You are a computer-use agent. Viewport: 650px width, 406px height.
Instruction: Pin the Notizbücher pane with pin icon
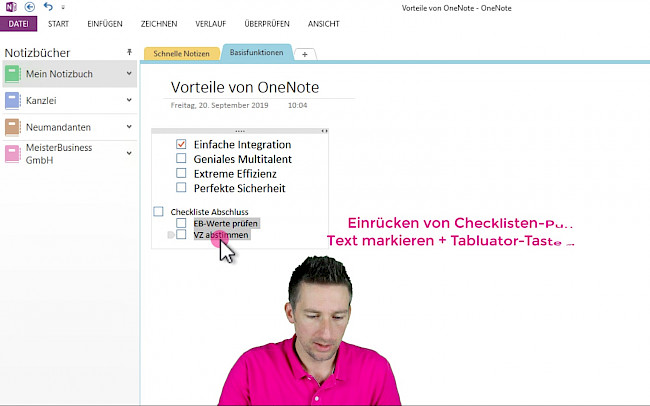[129, 52]
